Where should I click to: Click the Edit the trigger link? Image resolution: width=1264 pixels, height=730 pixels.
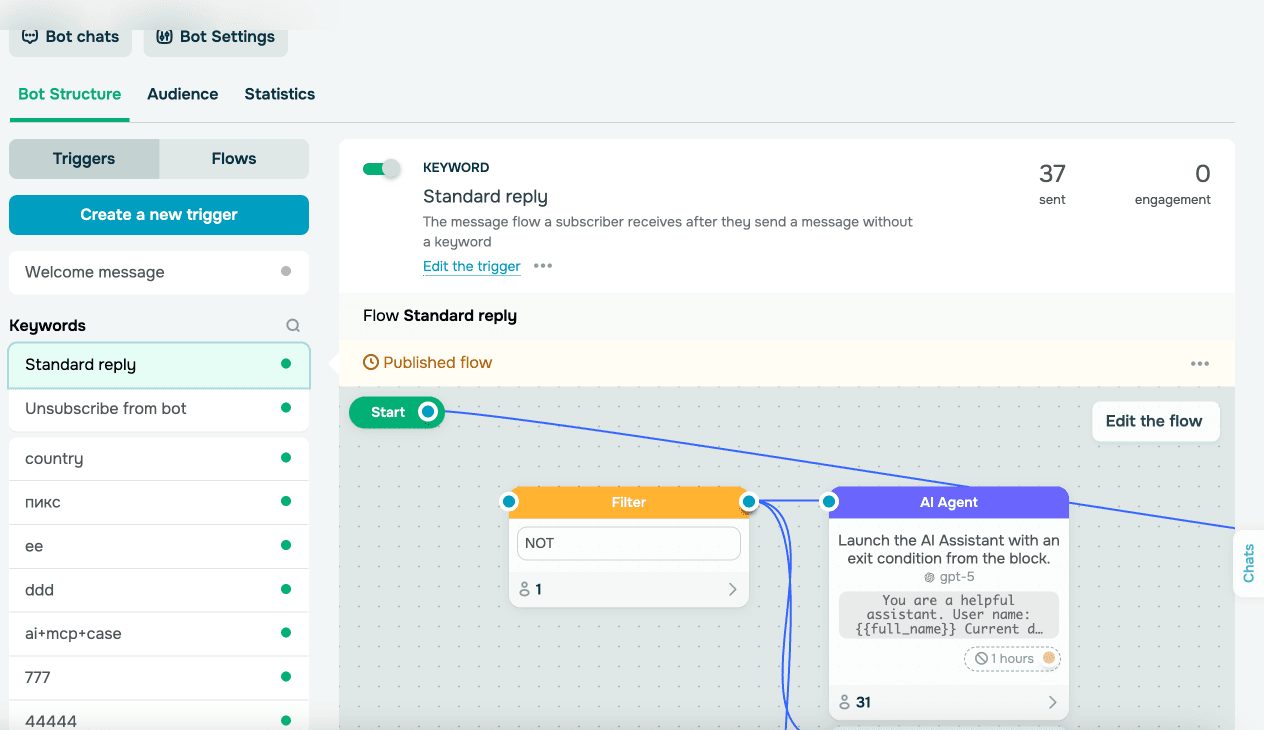(472, 266)
